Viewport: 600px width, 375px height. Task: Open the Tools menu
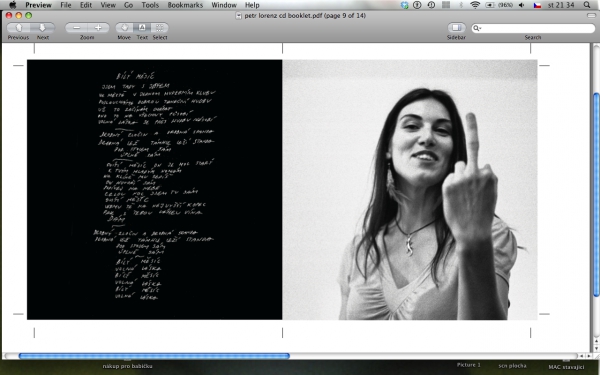click(x=150, y=5)
